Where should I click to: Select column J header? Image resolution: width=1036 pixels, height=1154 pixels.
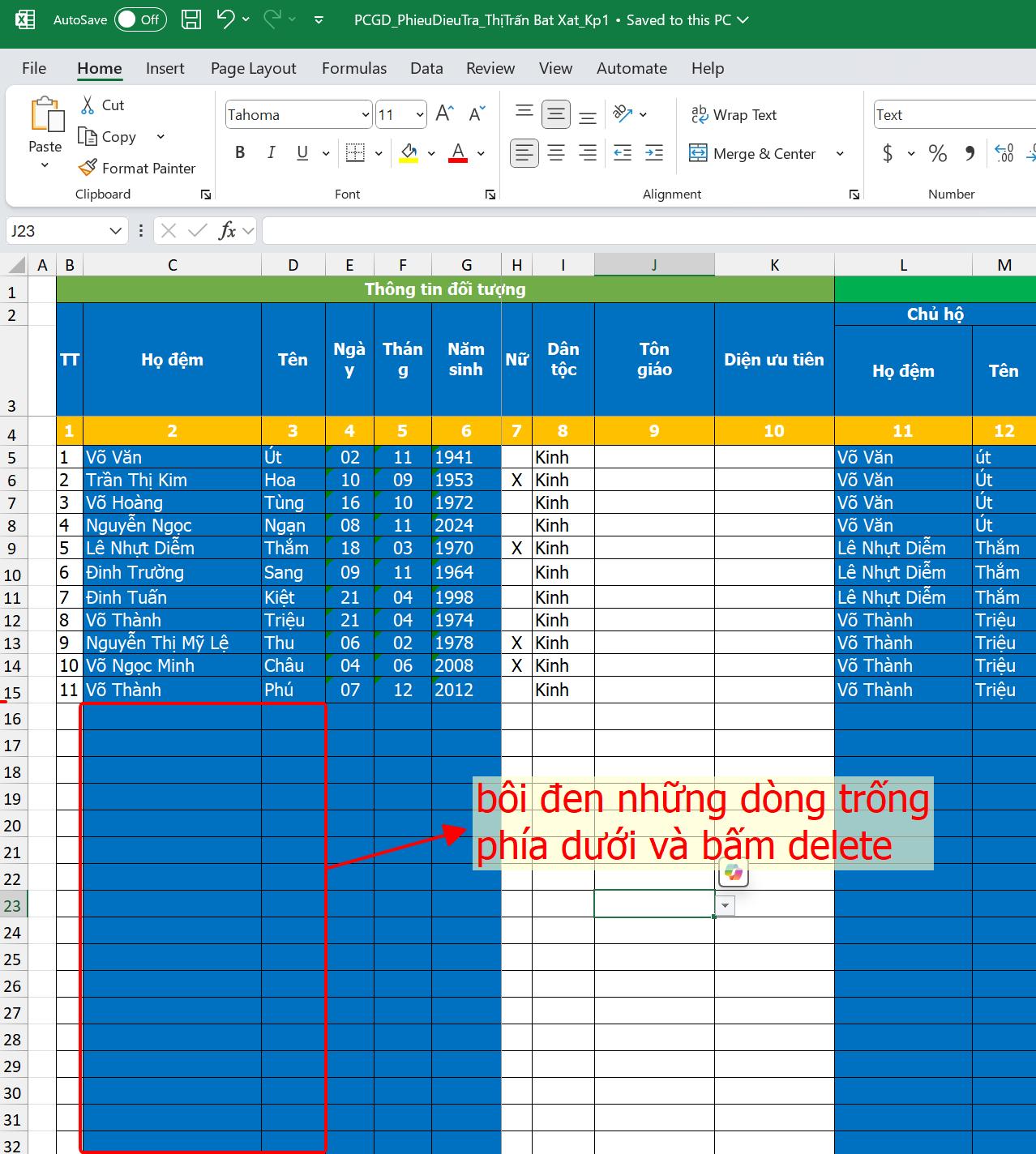pos(653,265)
